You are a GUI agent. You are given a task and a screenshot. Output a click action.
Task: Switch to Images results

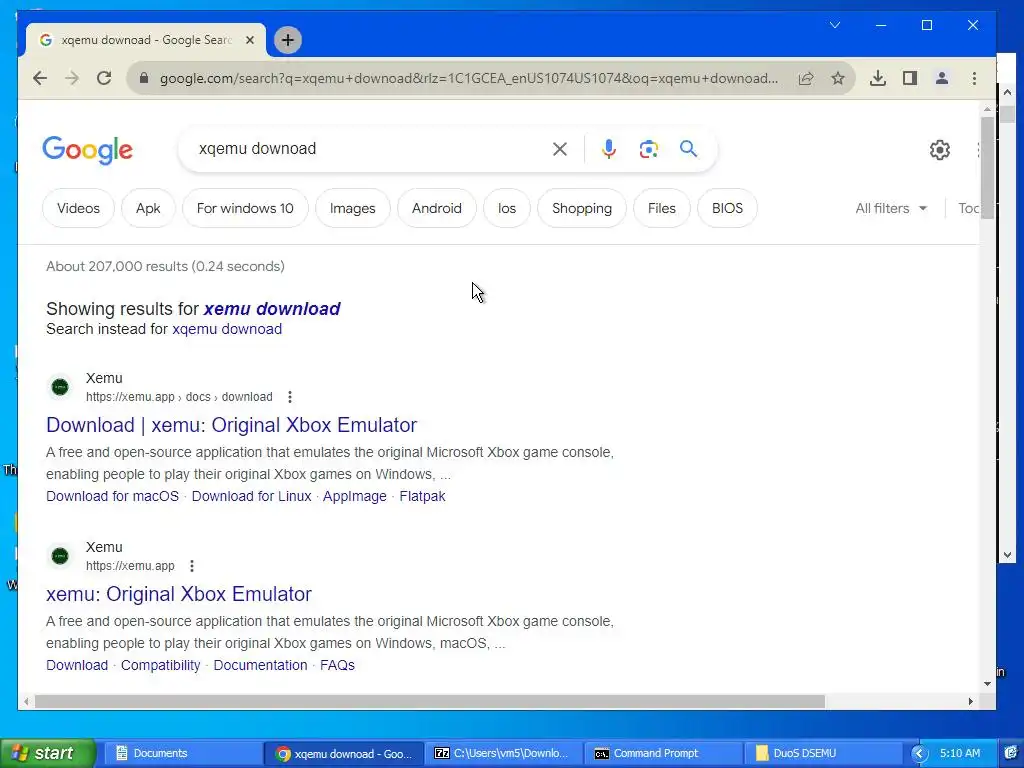click(353, 208)
